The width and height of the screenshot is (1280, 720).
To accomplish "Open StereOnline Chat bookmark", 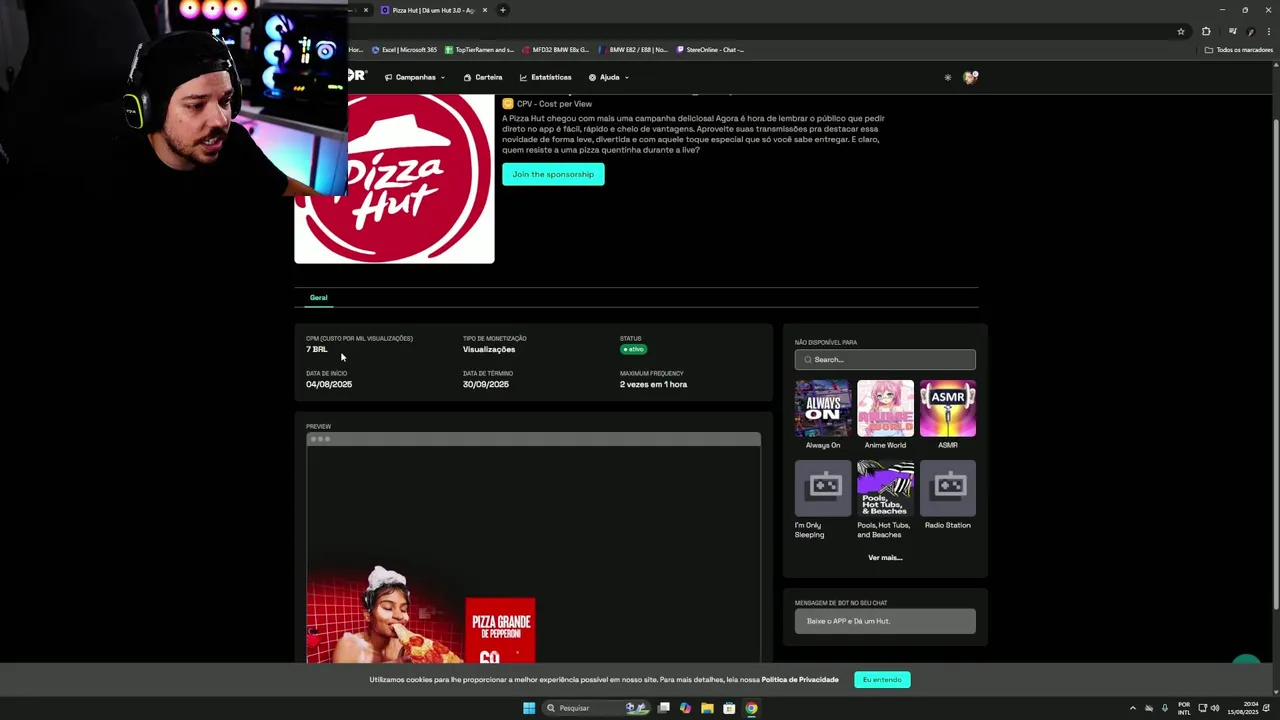I will click(710, 49).
